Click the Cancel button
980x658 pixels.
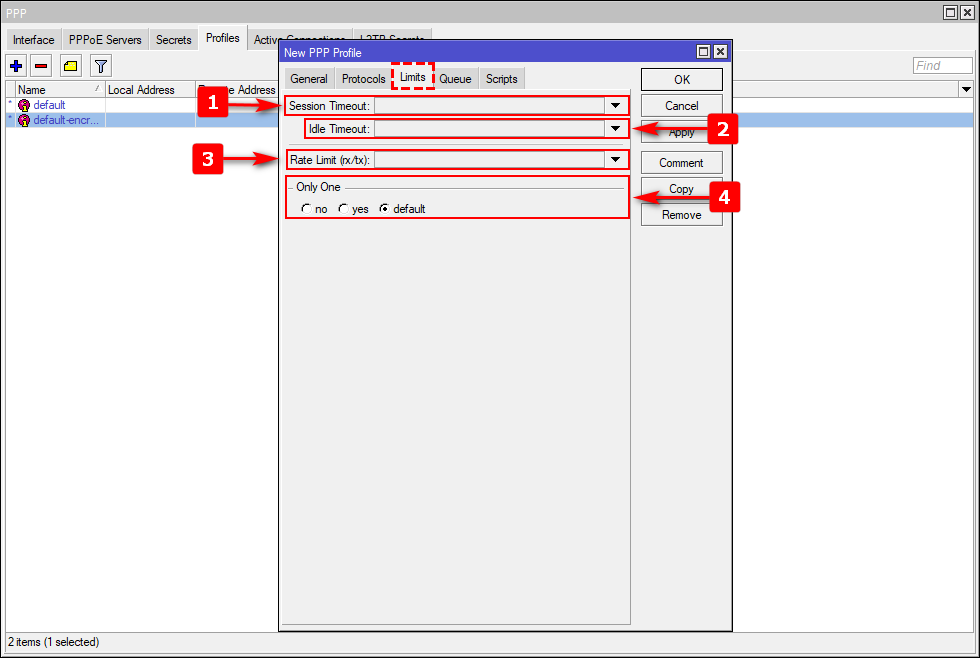pos(681,106)
